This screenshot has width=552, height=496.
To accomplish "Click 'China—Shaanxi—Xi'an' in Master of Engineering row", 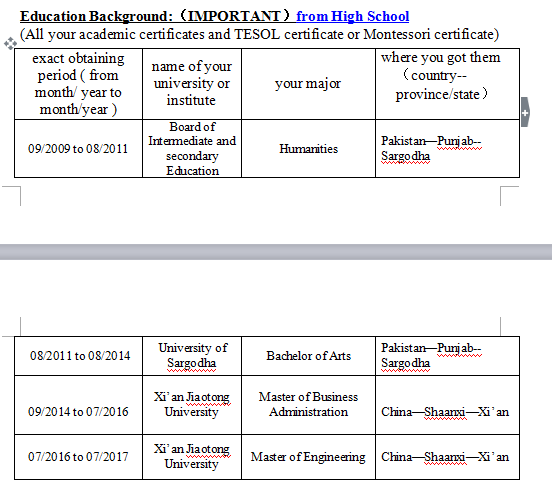I will pos(447,457).
